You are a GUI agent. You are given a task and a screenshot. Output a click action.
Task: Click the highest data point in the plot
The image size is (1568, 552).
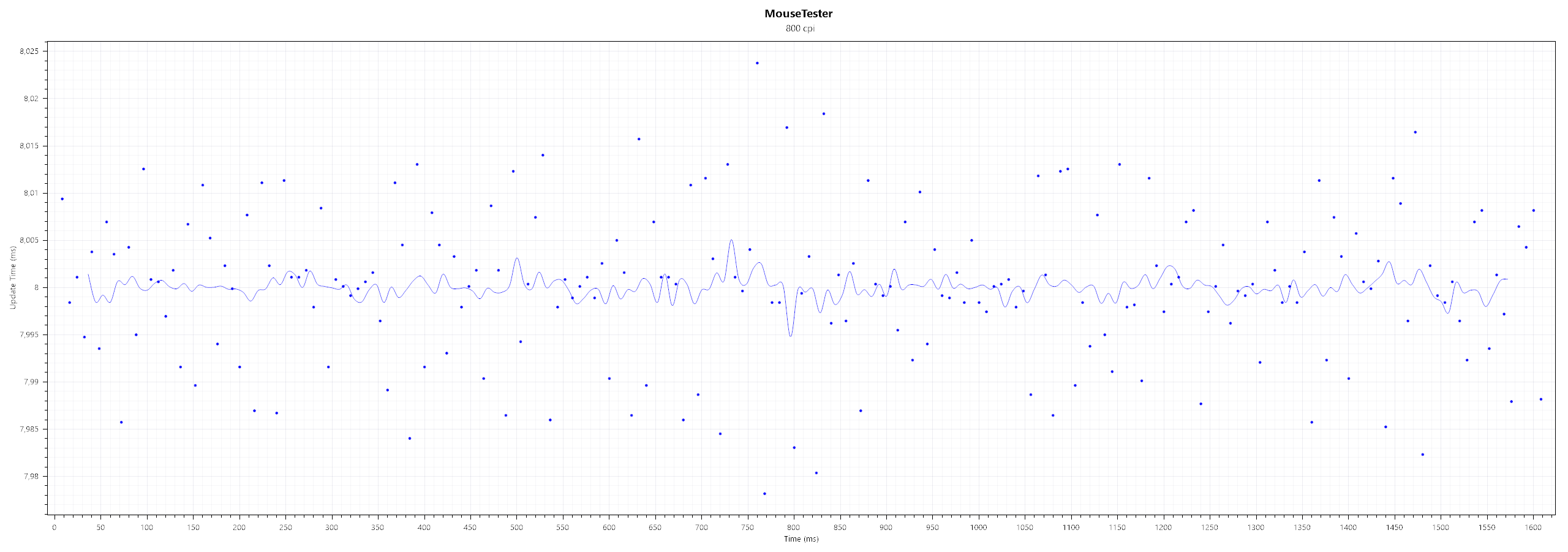pyautogui.click(x=757, y=63)
